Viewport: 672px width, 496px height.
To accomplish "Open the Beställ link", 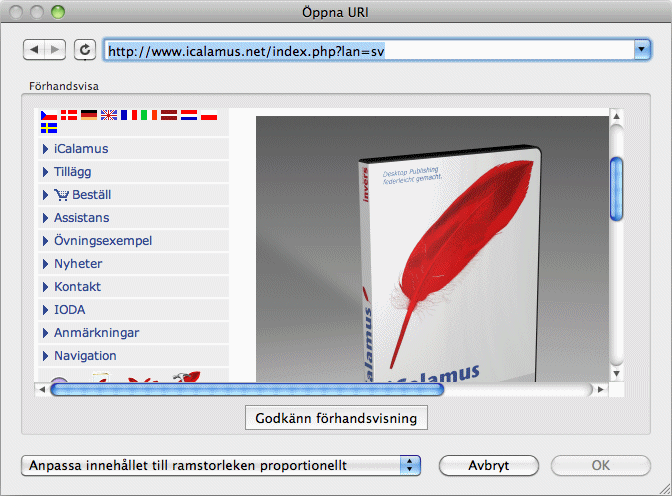I will click(92, 195).
